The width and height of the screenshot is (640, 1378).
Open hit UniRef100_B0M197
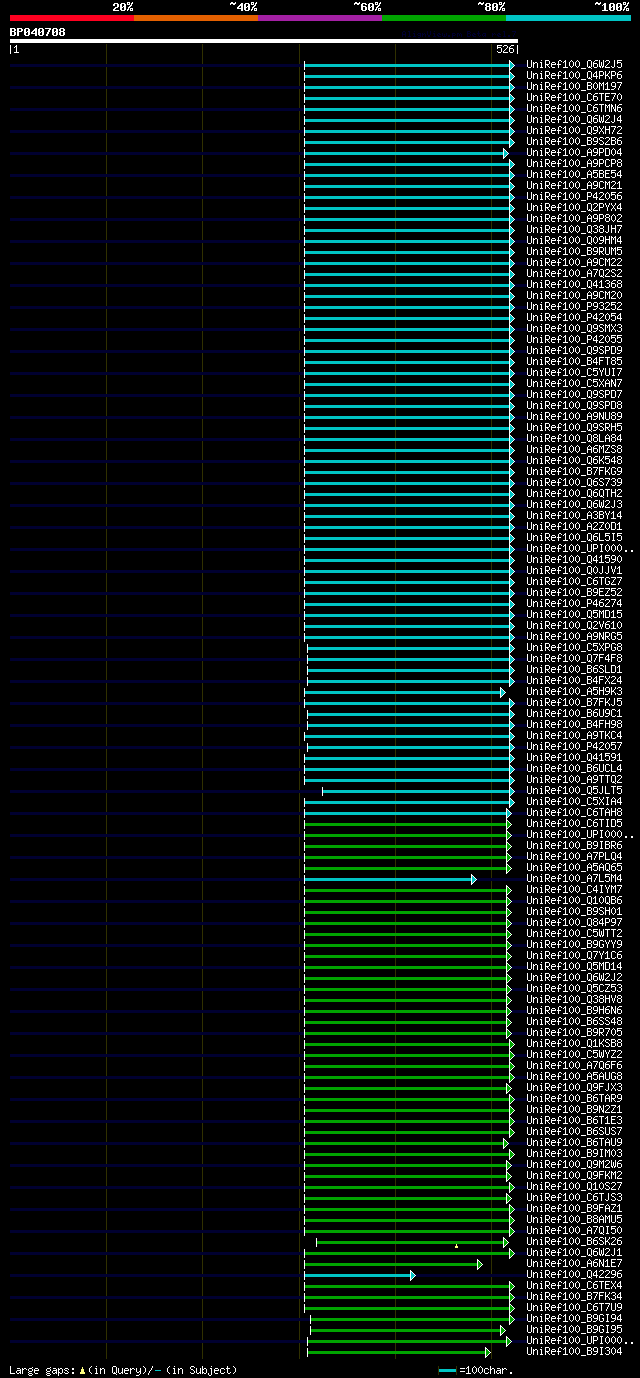[x=575, y=86]
